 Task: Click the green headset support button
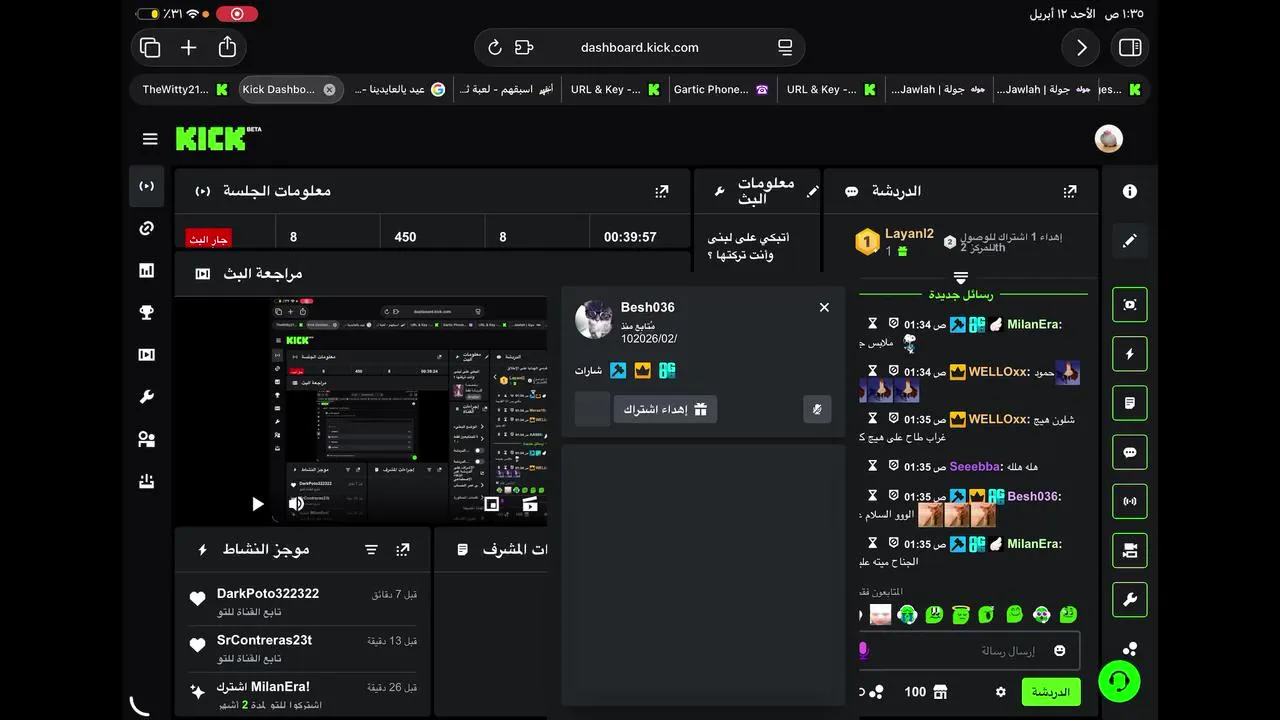point(1119,682)
